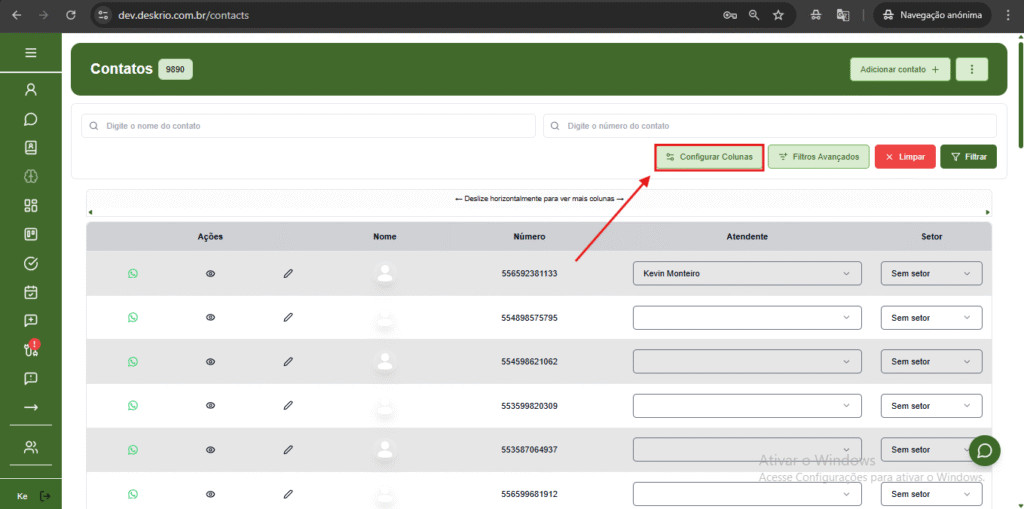Viewport: 1024px width, 509px height.
Task: Open the hamburger menu in sidebar
Action: pos(30,53)
